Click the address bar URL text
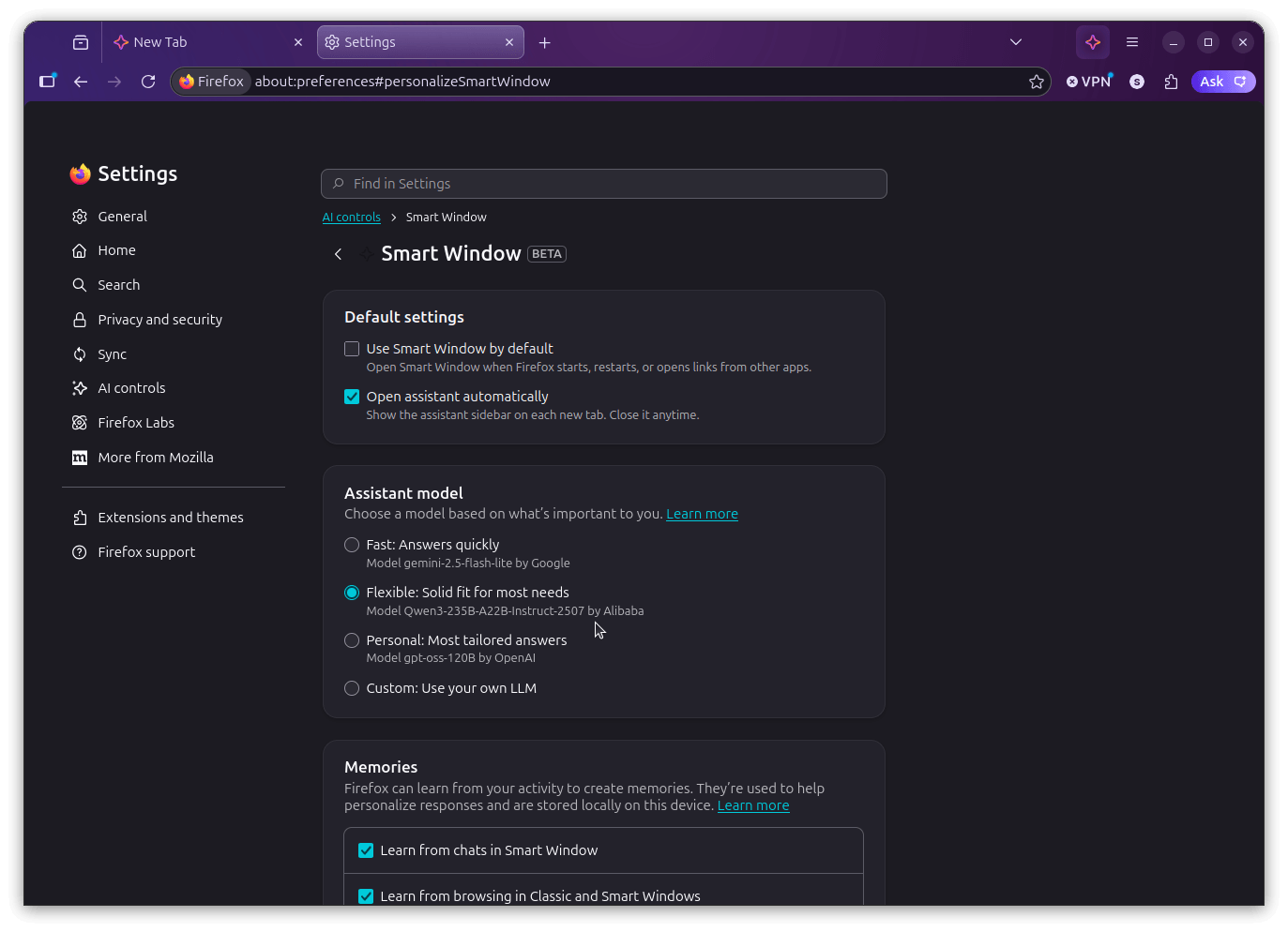The width and height of the screenshot is (1288, 932). (402, 82)
